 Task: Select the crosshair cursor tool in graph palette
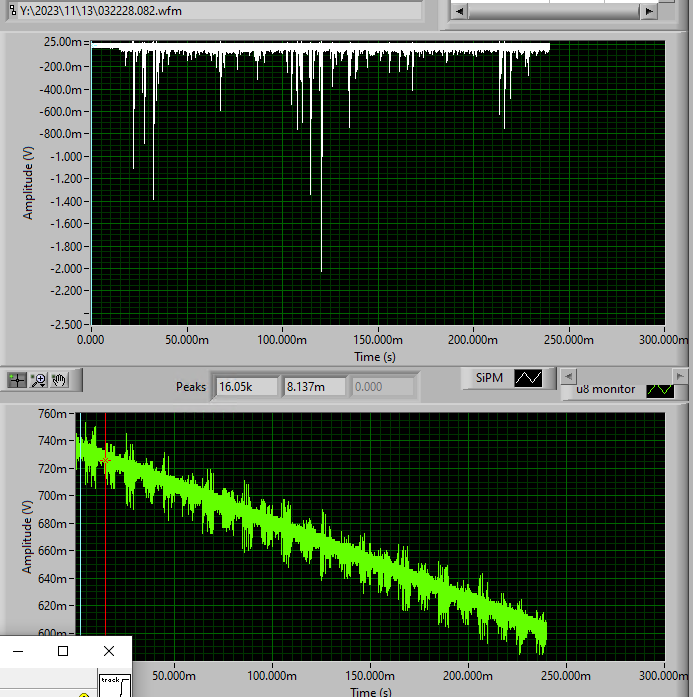click(x=17, y=381)
